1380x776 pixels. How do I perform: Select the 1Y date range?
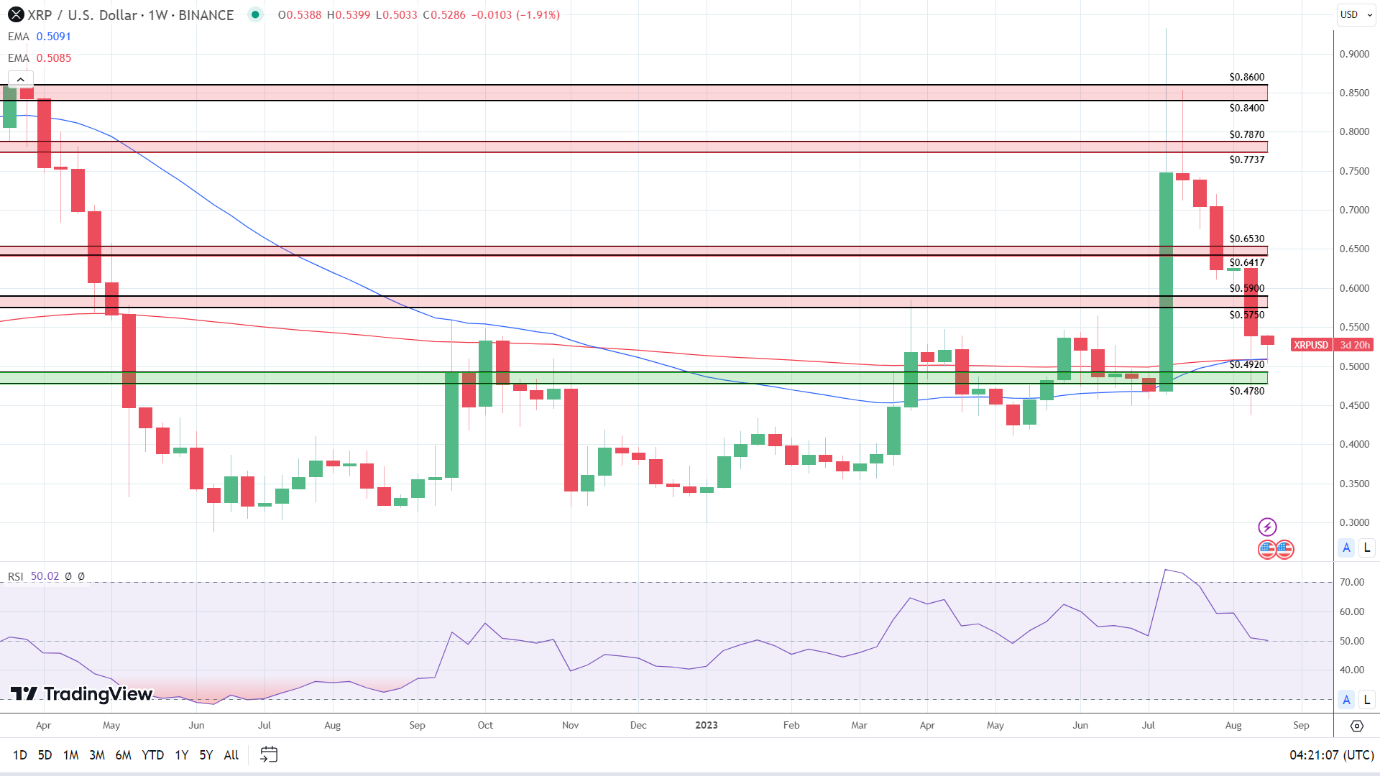tap(181, 755)
